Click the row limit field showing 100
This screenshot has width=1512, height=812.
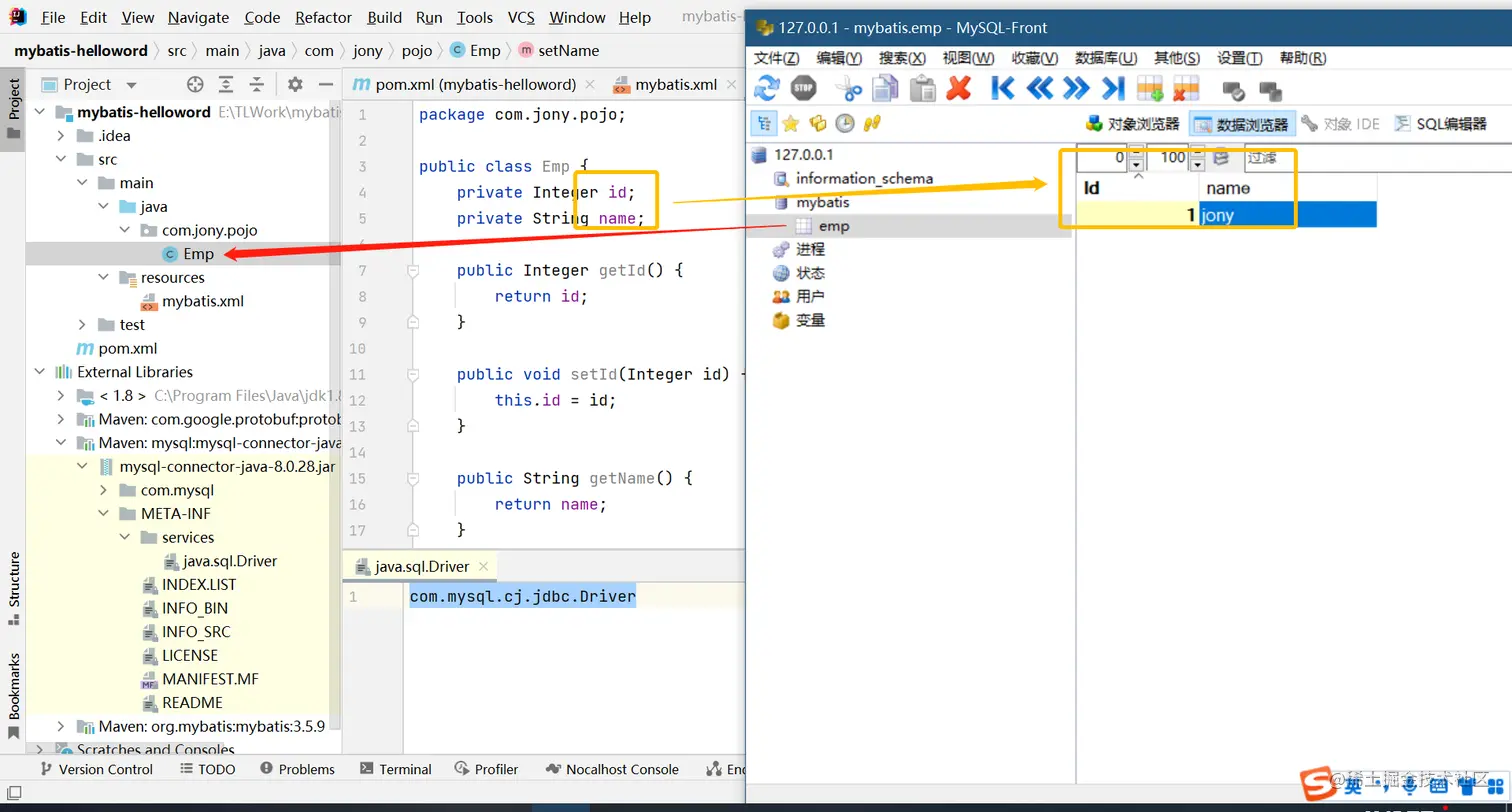(x=1167, y=157)
